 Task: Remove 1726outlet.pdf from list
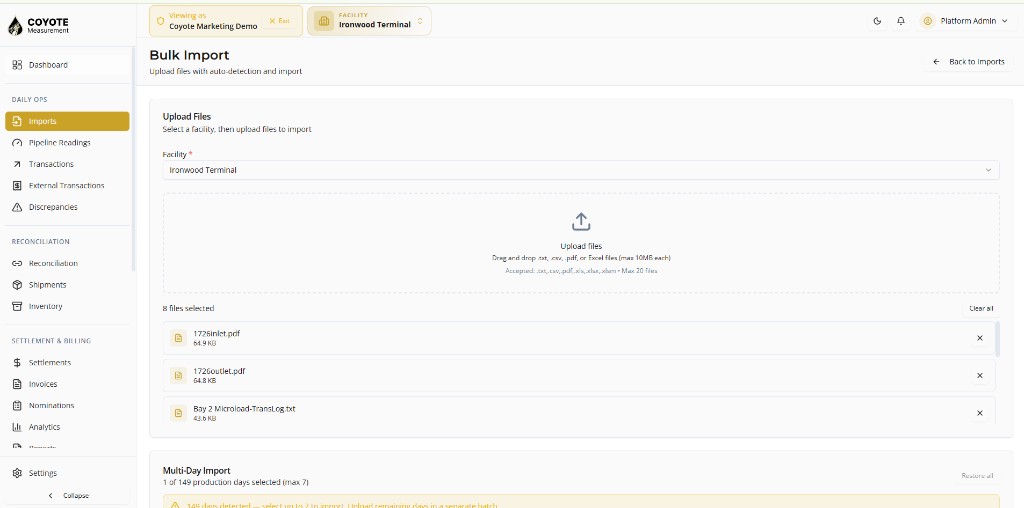coord(980,375)
